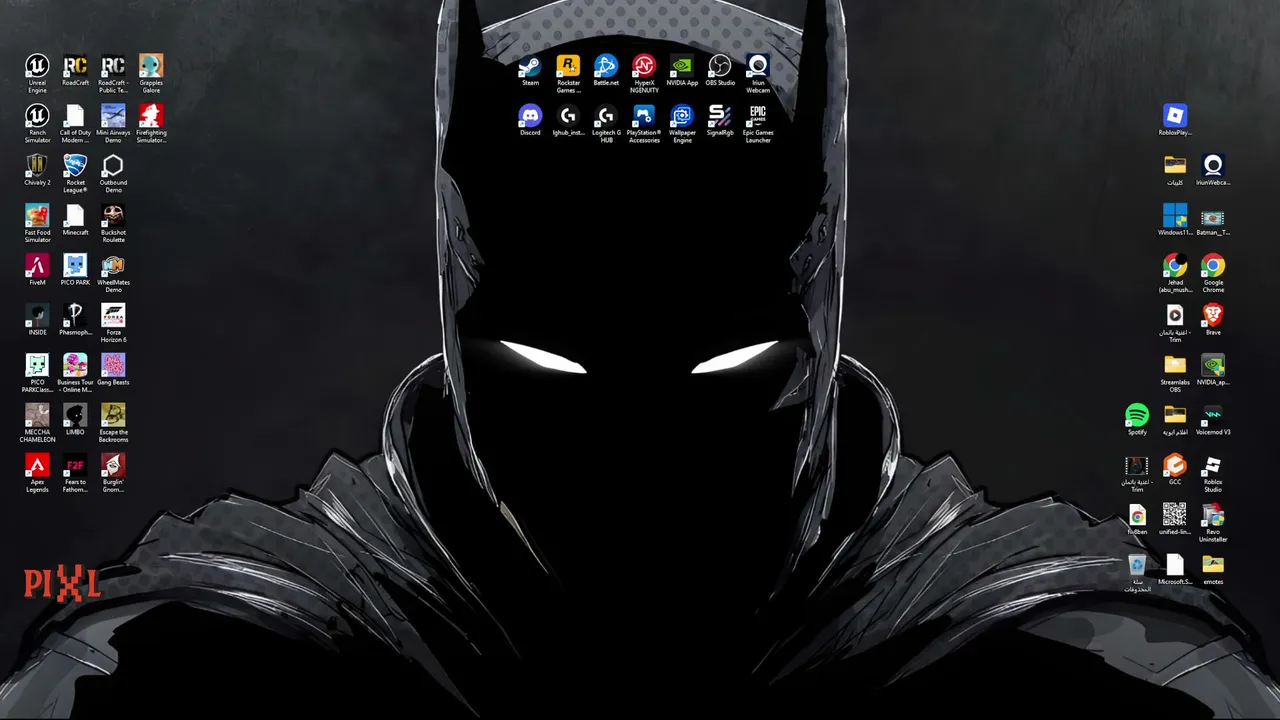Image resolution: width=1280 pixels, height=720 pixels.
Task: Open the Google Chrome shortcut
Action: tap(1213, 273)
